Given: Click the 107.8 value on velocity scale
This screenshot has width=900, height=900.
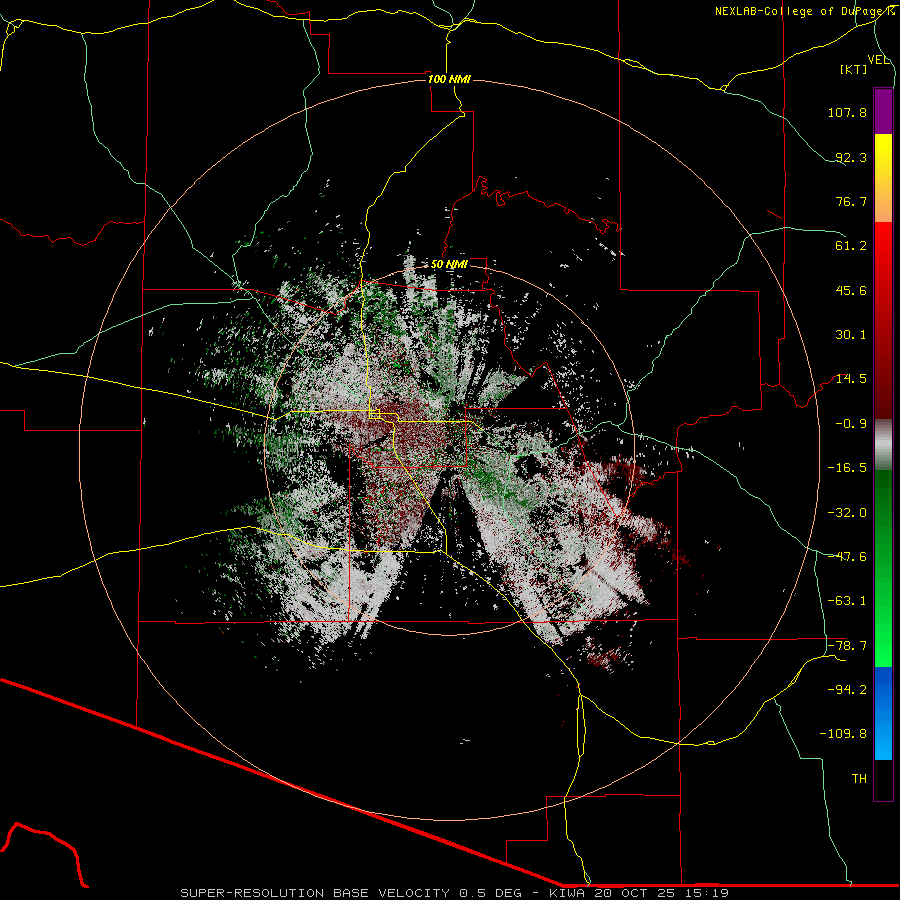Looking at the screenshot, I should (x=847, y=112).
